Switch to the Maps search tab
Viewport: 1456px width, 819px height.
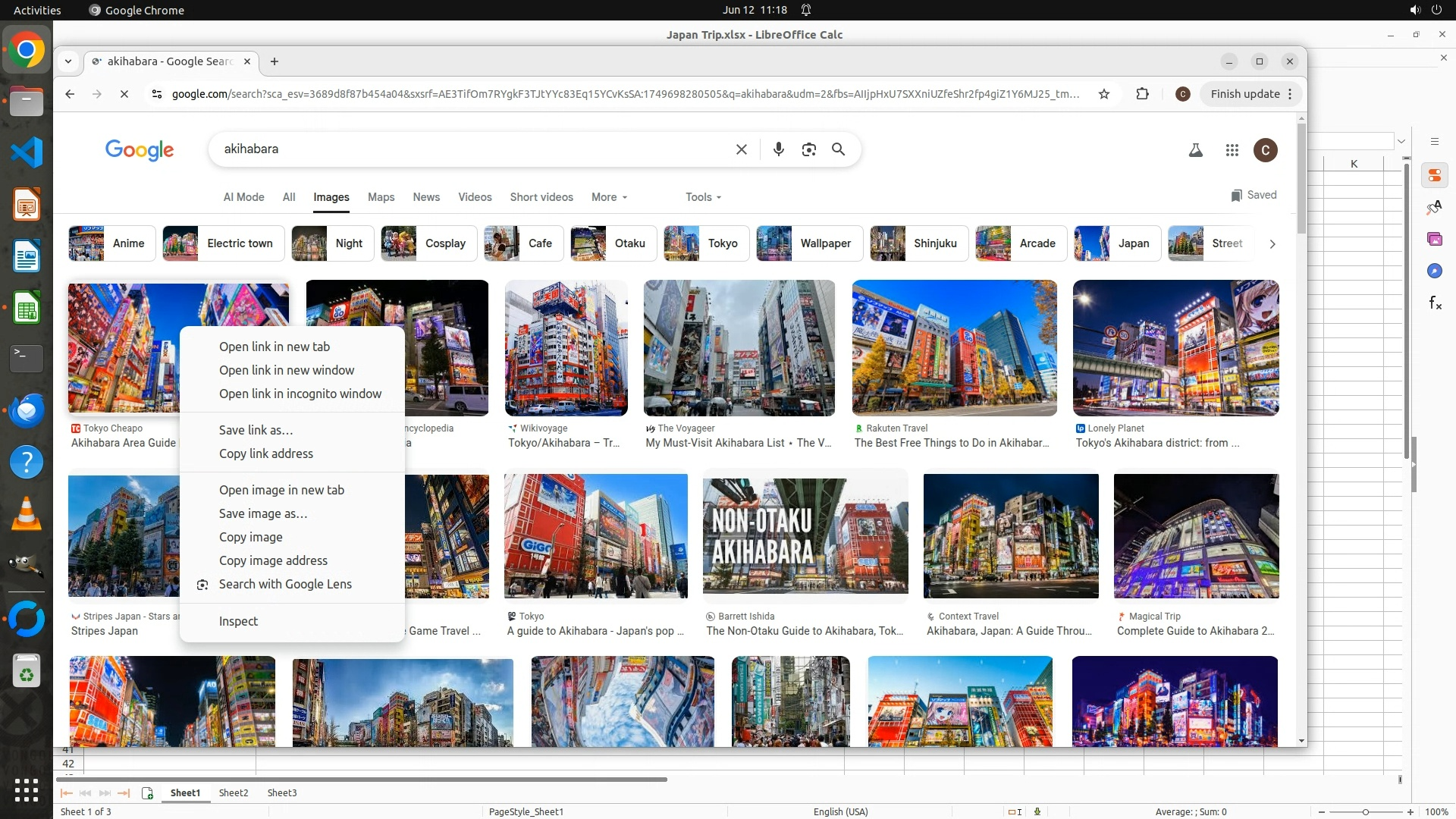tap(381, 197)
